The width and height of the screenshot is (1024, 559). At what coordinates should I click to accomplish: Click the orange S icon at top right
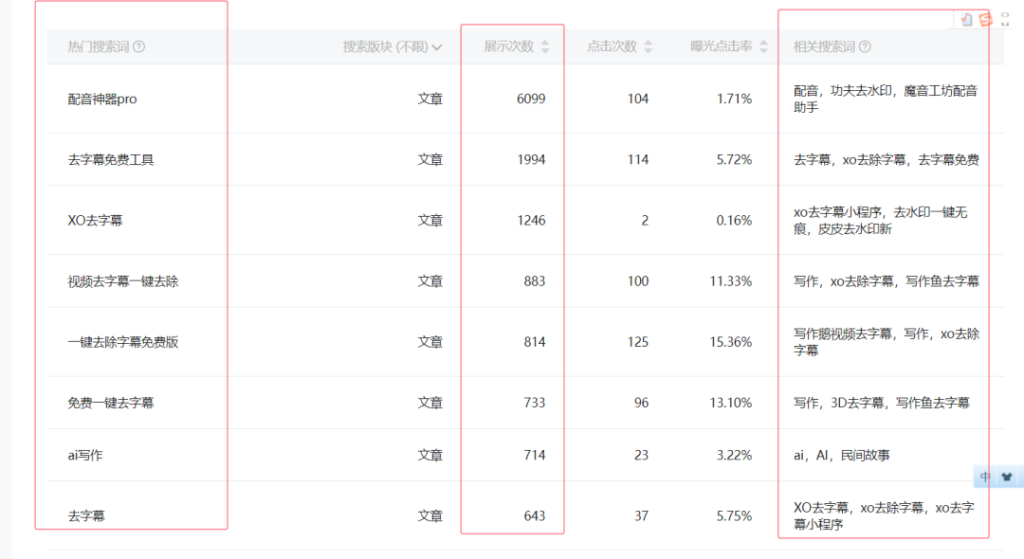tap(985, 19)
